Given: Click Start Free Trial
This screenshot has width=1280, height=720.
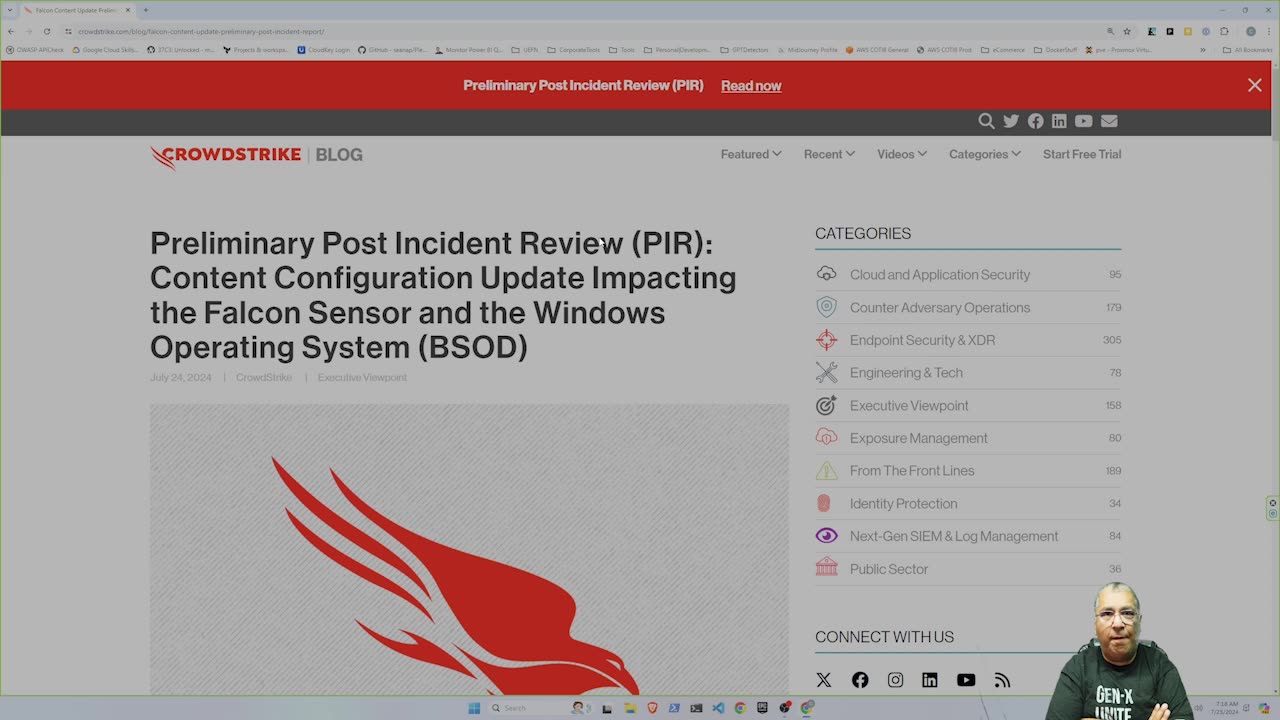Looking at the screenshot, I should [x=1082, y=154].
